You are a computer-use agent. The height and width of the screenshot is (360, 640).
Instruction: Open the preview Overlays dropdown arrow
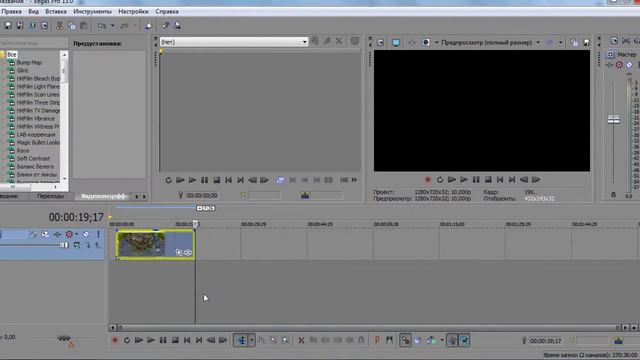[560, 42]
